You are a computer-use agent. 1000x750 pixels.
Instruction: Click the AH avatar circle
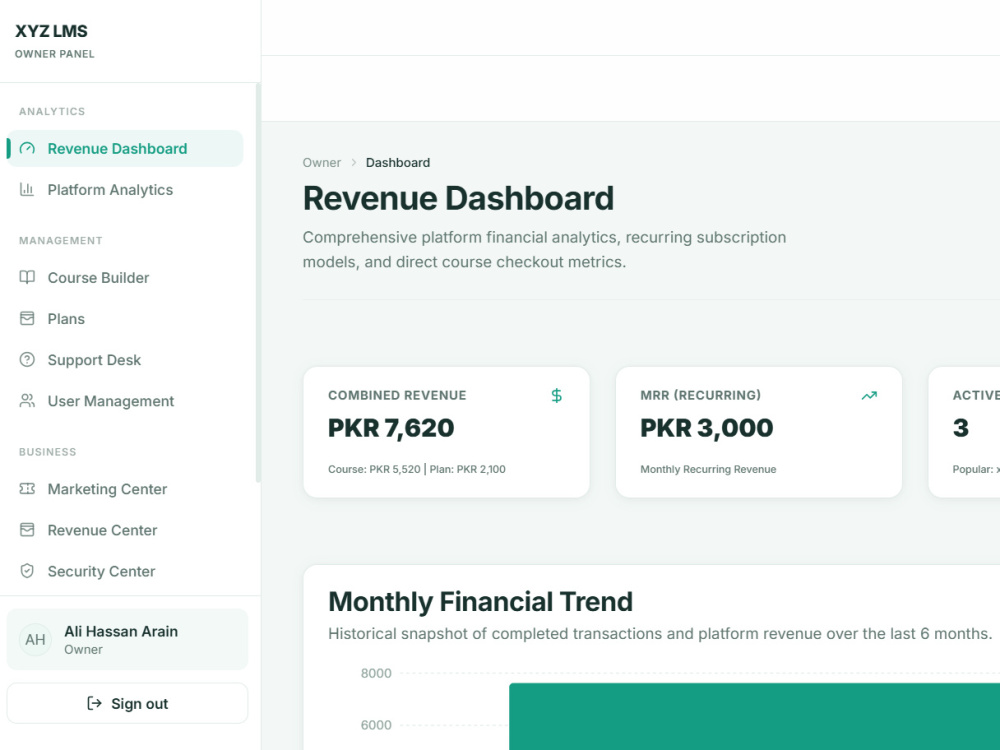tap(35, 640)
